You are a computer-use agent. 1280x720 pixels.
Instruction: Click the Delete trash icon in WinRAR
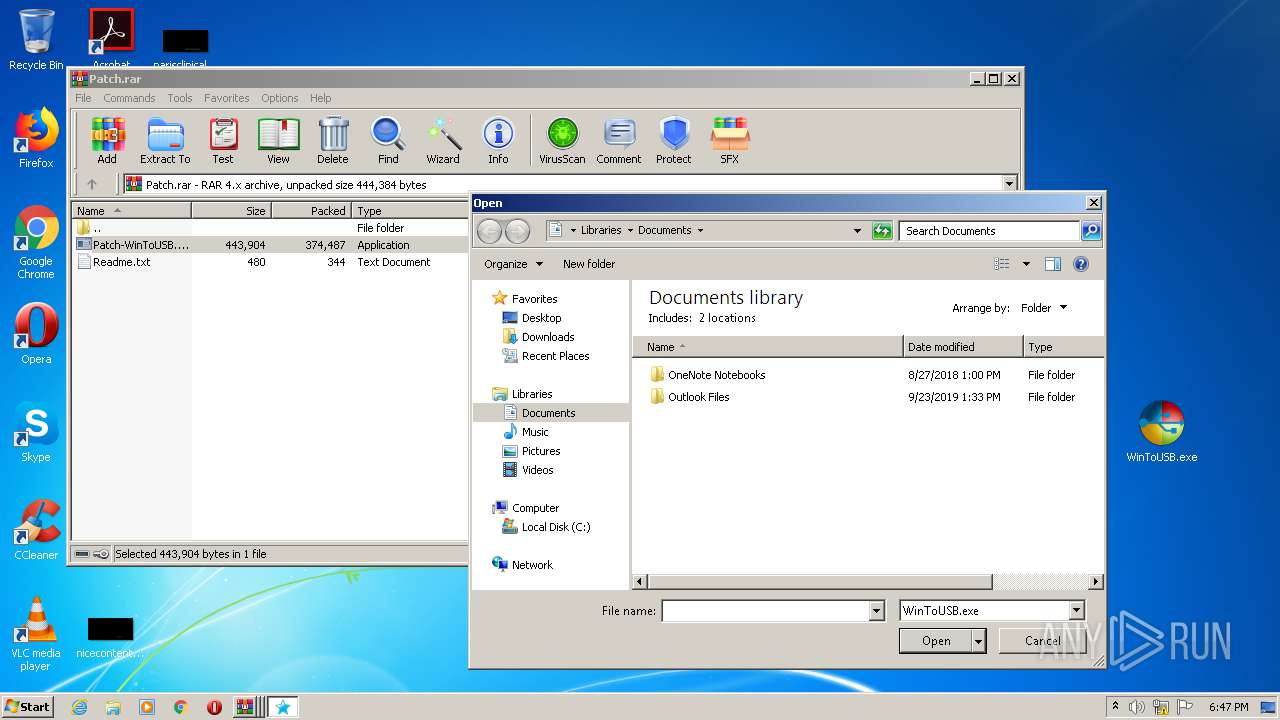pos(333,141)
